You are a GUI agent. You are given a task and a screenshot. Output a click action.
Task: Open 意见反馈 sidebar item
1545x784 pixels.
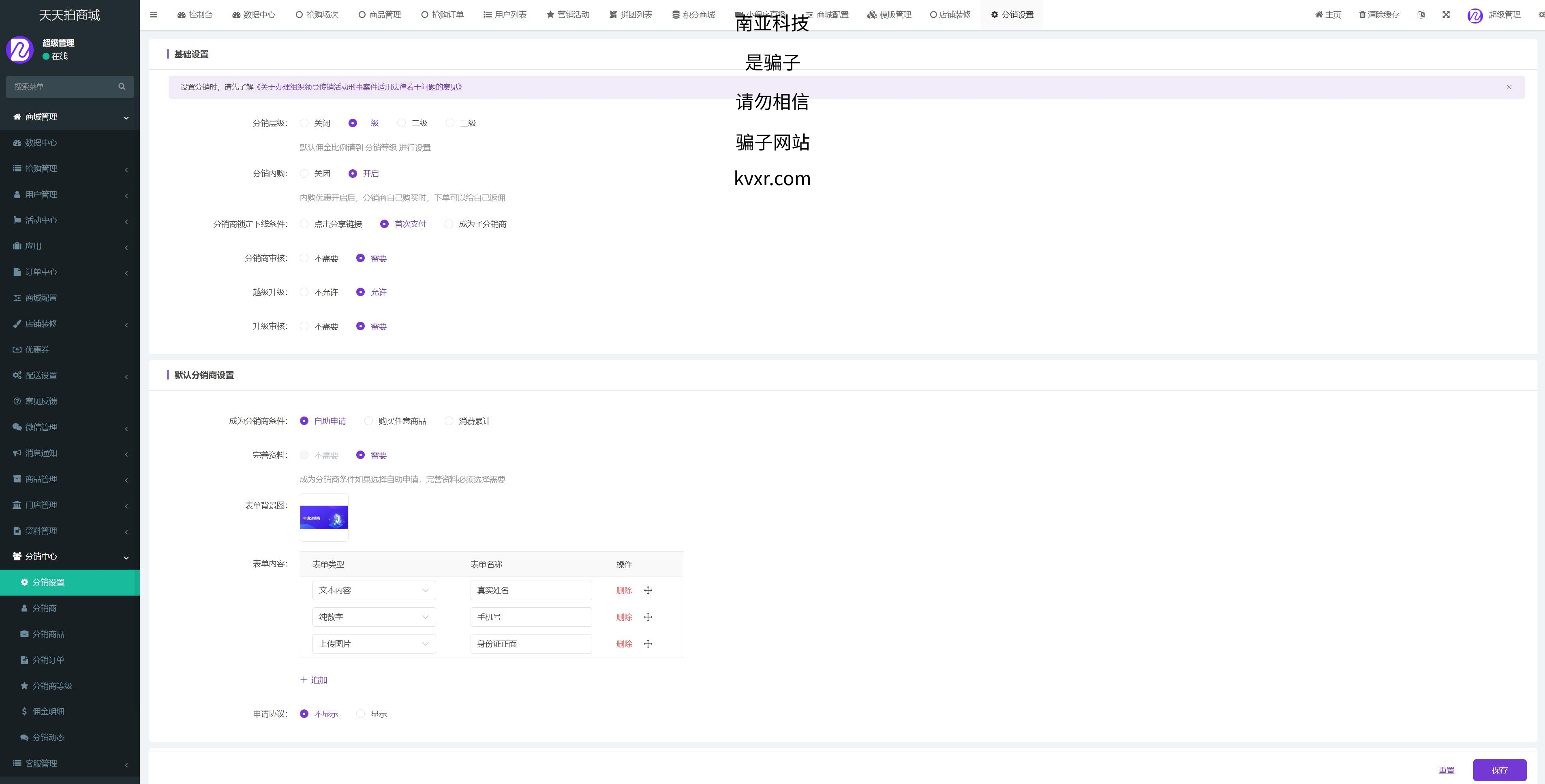(x=70, y=401)
